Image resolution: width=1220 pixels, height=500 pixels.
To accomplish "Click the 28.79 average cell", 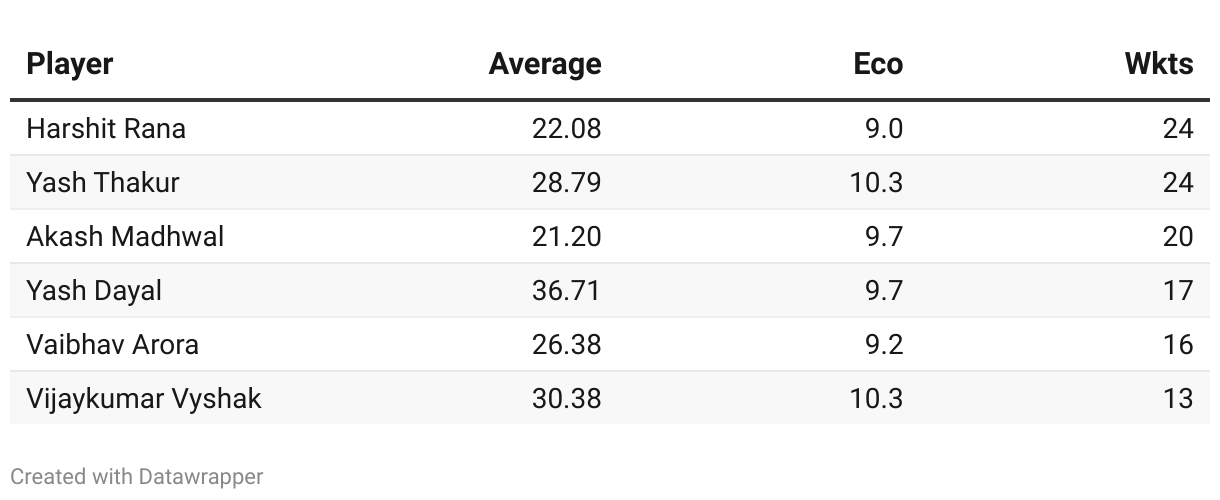I will click(567, 183).
